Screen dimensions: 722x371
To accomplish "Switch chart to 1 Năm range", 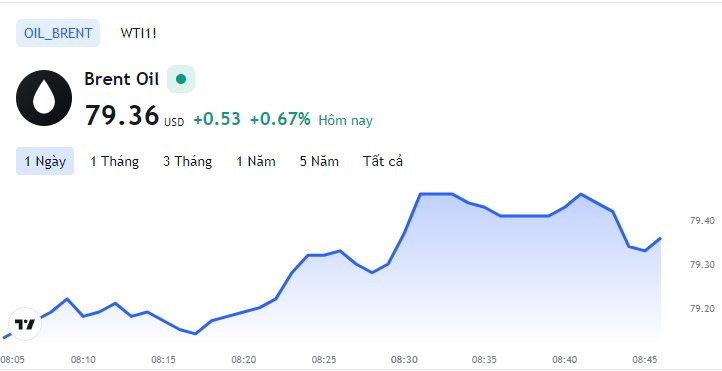I will click(x=256, y=162).
